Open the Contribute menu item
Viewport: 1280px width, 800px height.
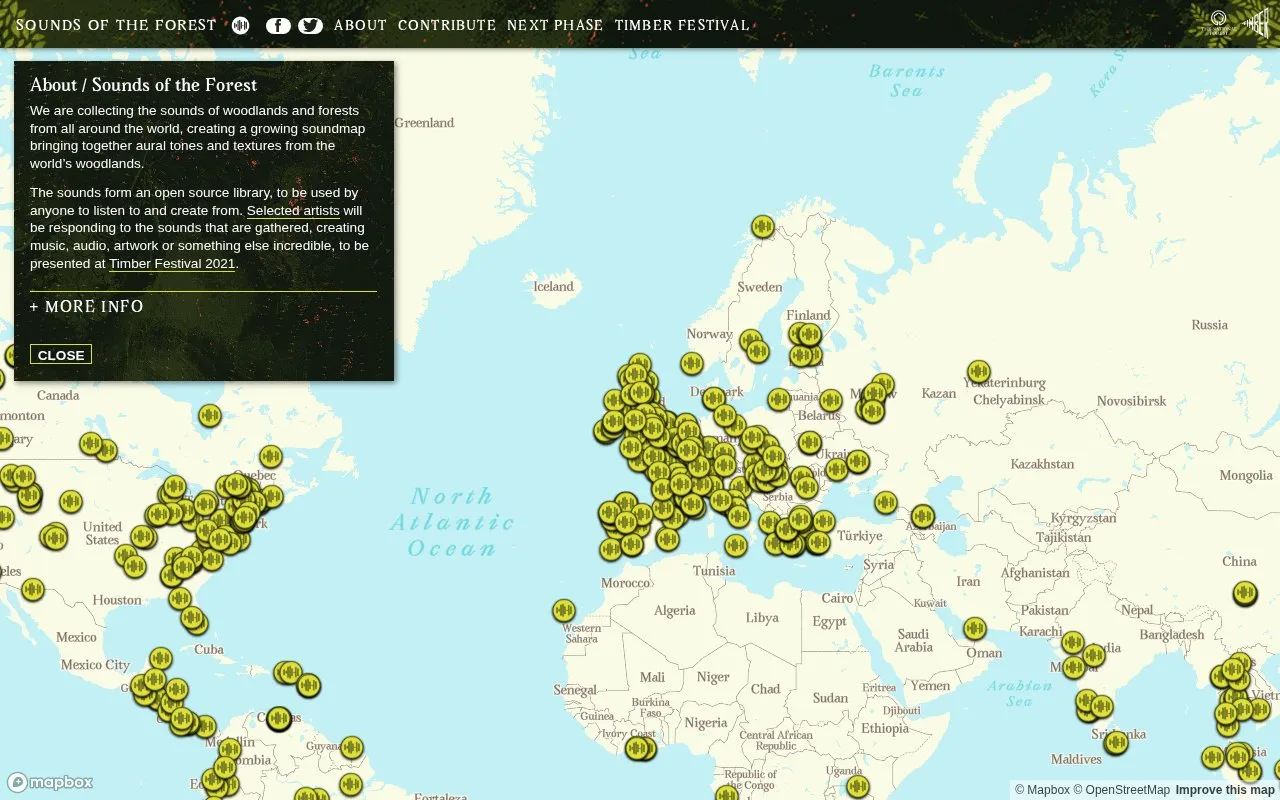[447, 25]
